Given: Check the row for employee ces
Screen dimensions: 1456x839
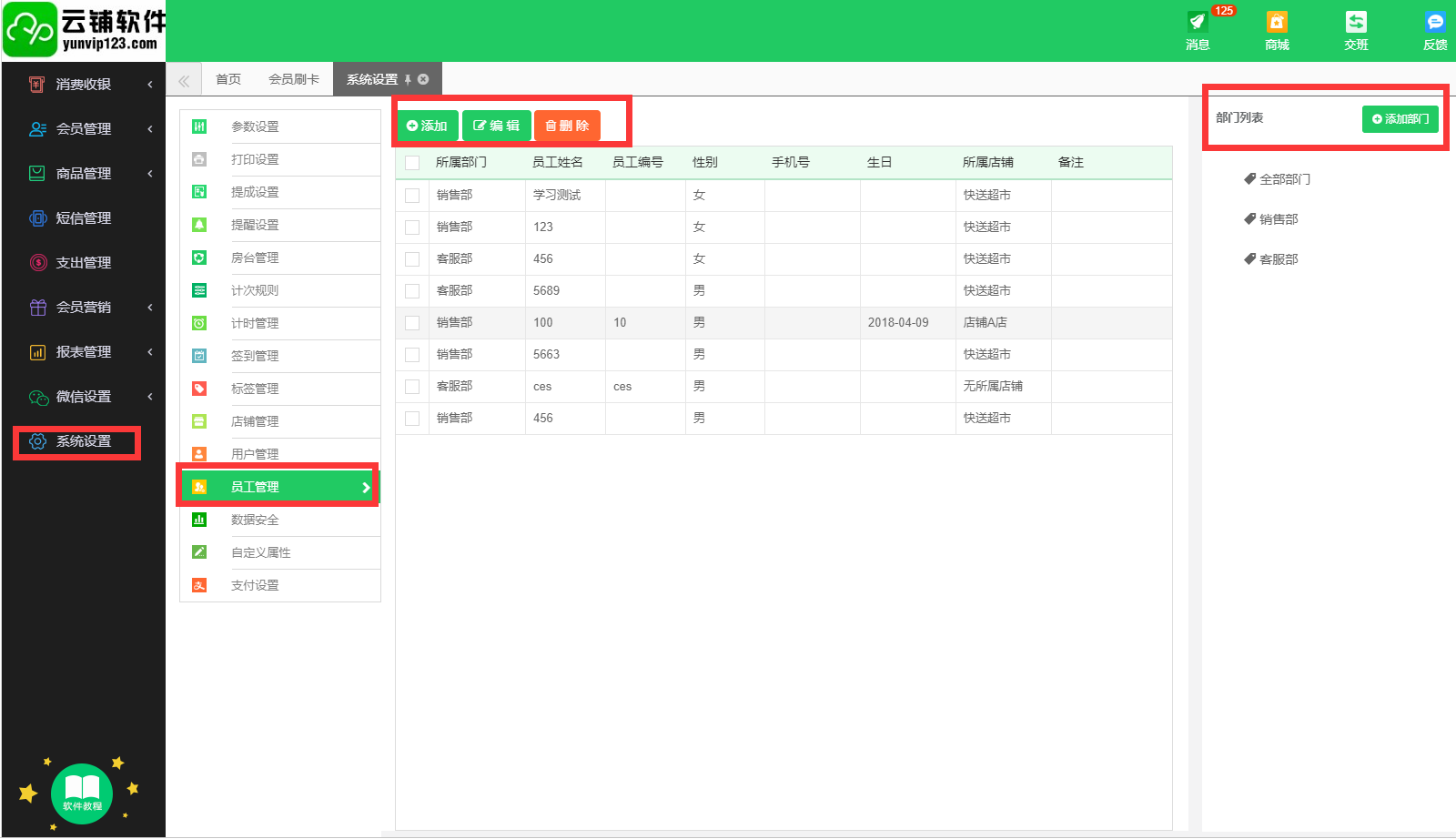Looking at the screenshot, I should coord(412,387).
